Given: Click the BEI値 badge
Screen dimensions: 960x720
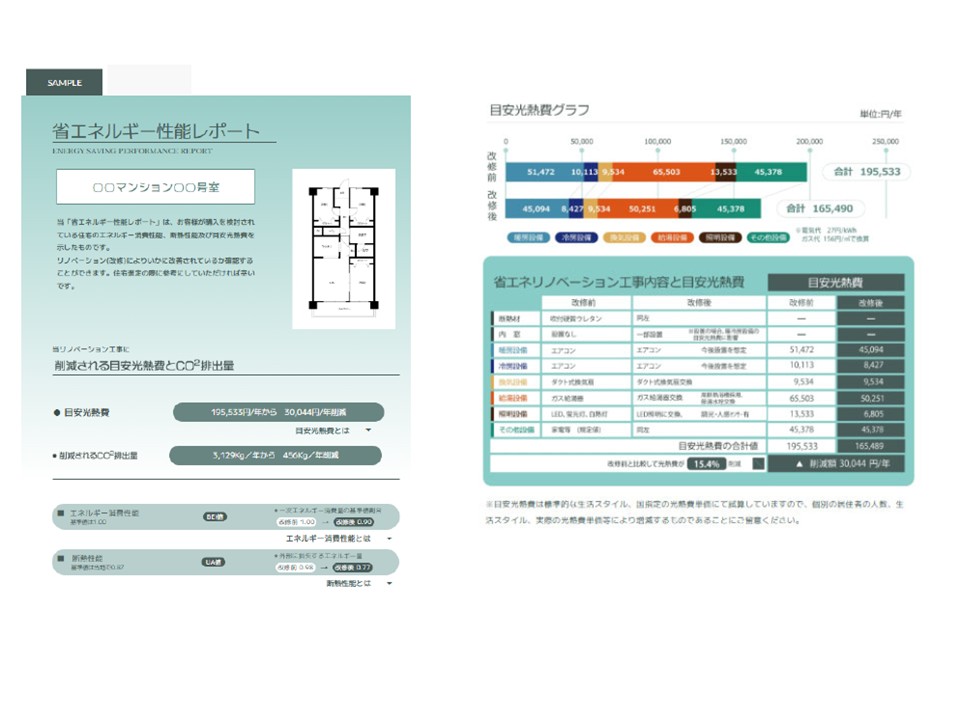Looking at the screenshot, I should (214, 517).
